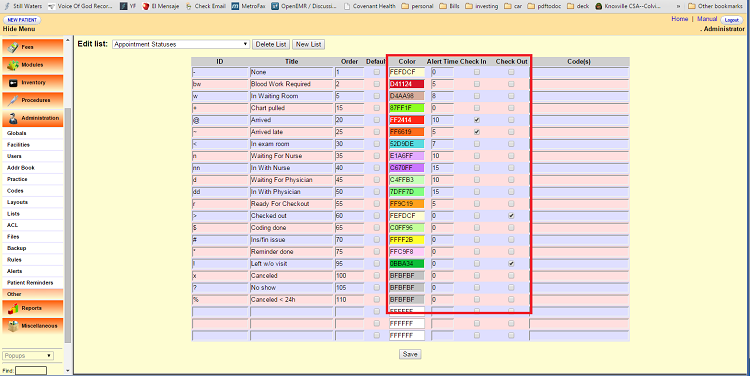Open Layouts in Administration menu
This screenshot has width=750, height=376.
[x=17, y=202]
